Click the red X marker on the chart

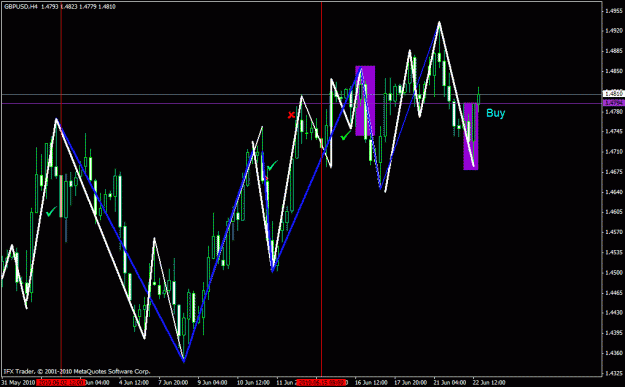click(291, 115)
